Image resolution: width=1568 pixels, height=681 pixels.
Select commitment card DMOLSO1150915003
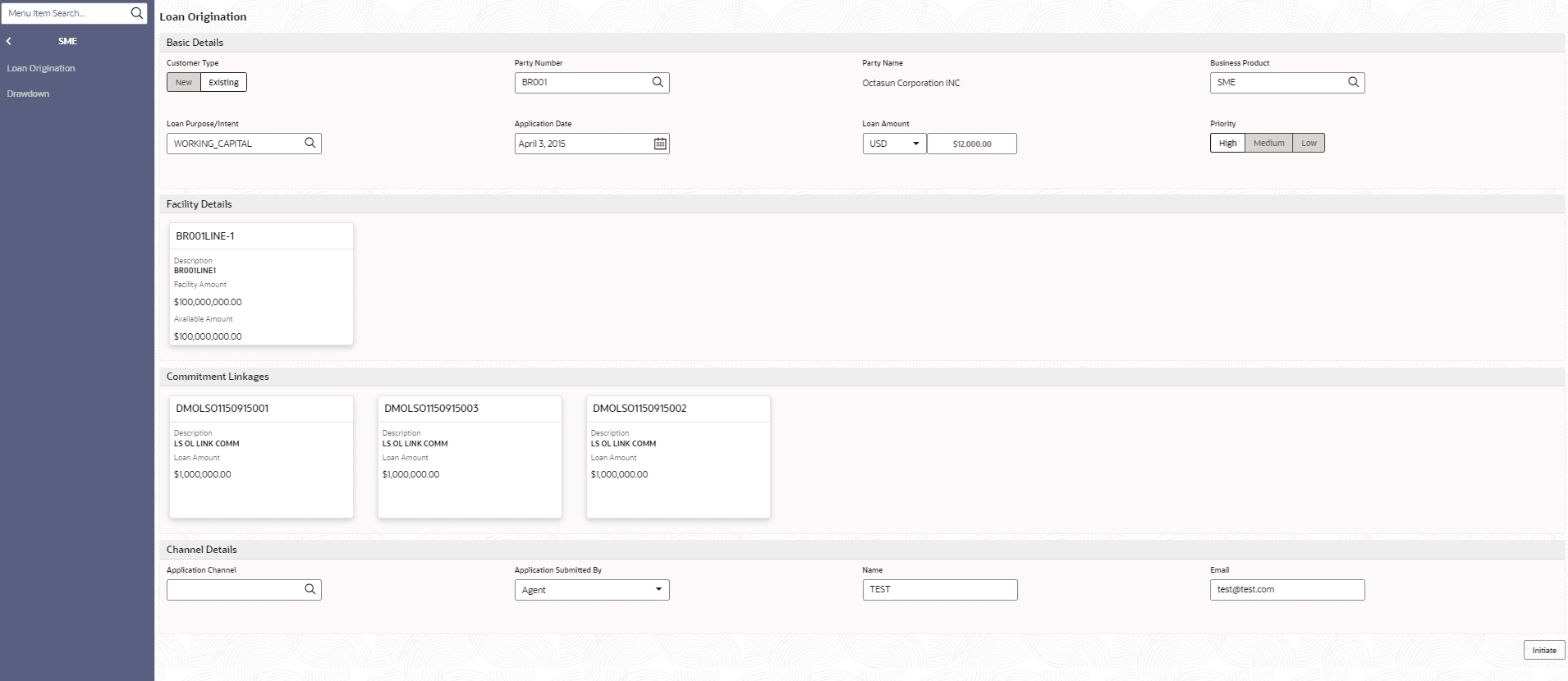point(470,457)
